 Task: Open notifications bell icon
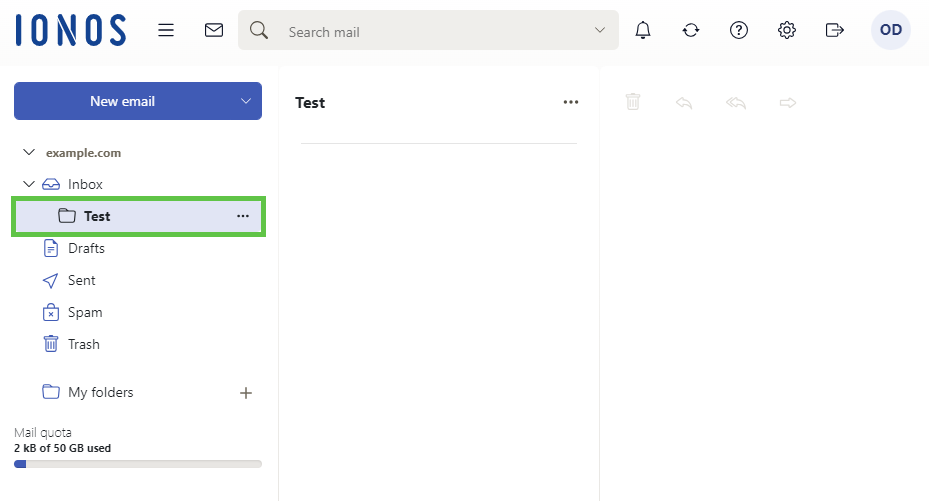[643, 30]
